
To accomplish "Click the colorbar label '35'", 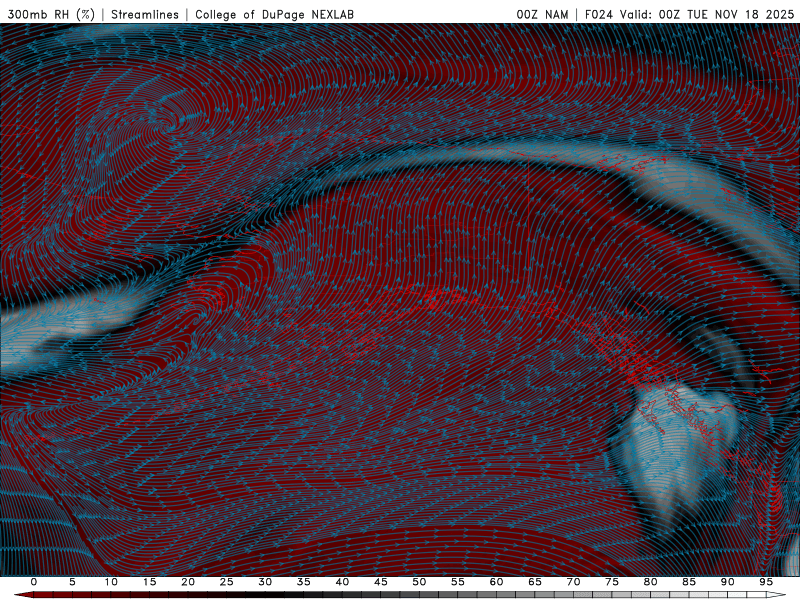I will point(304,582).
